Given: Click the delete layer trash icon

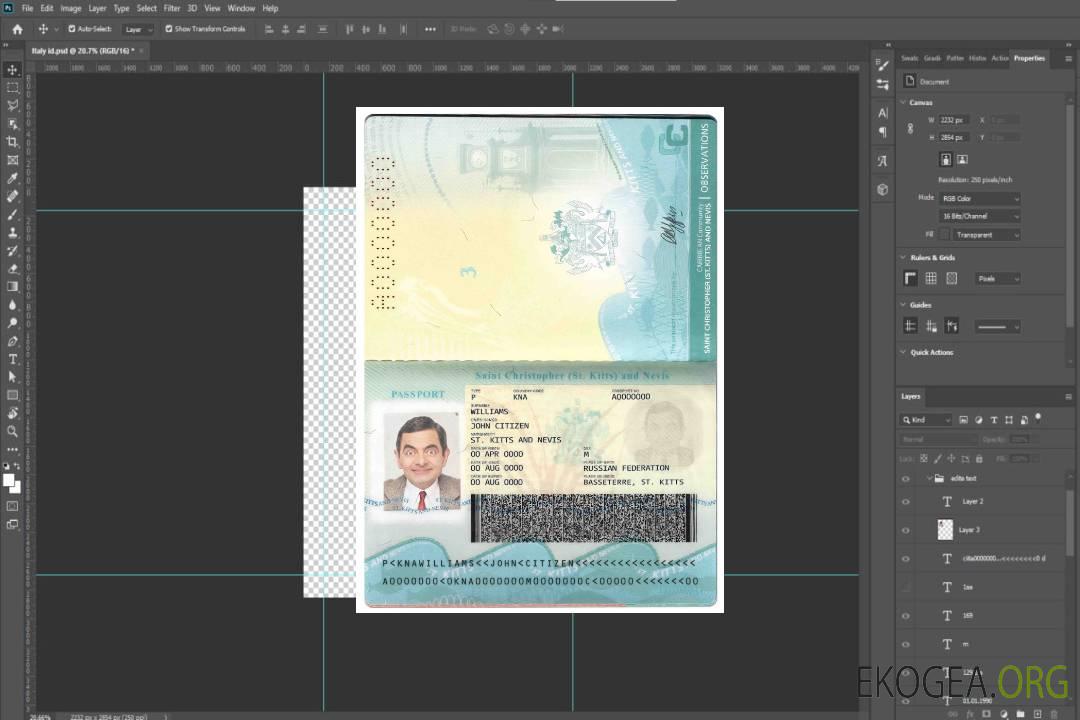Looking at the screenshot, I should coord(1054,714).
